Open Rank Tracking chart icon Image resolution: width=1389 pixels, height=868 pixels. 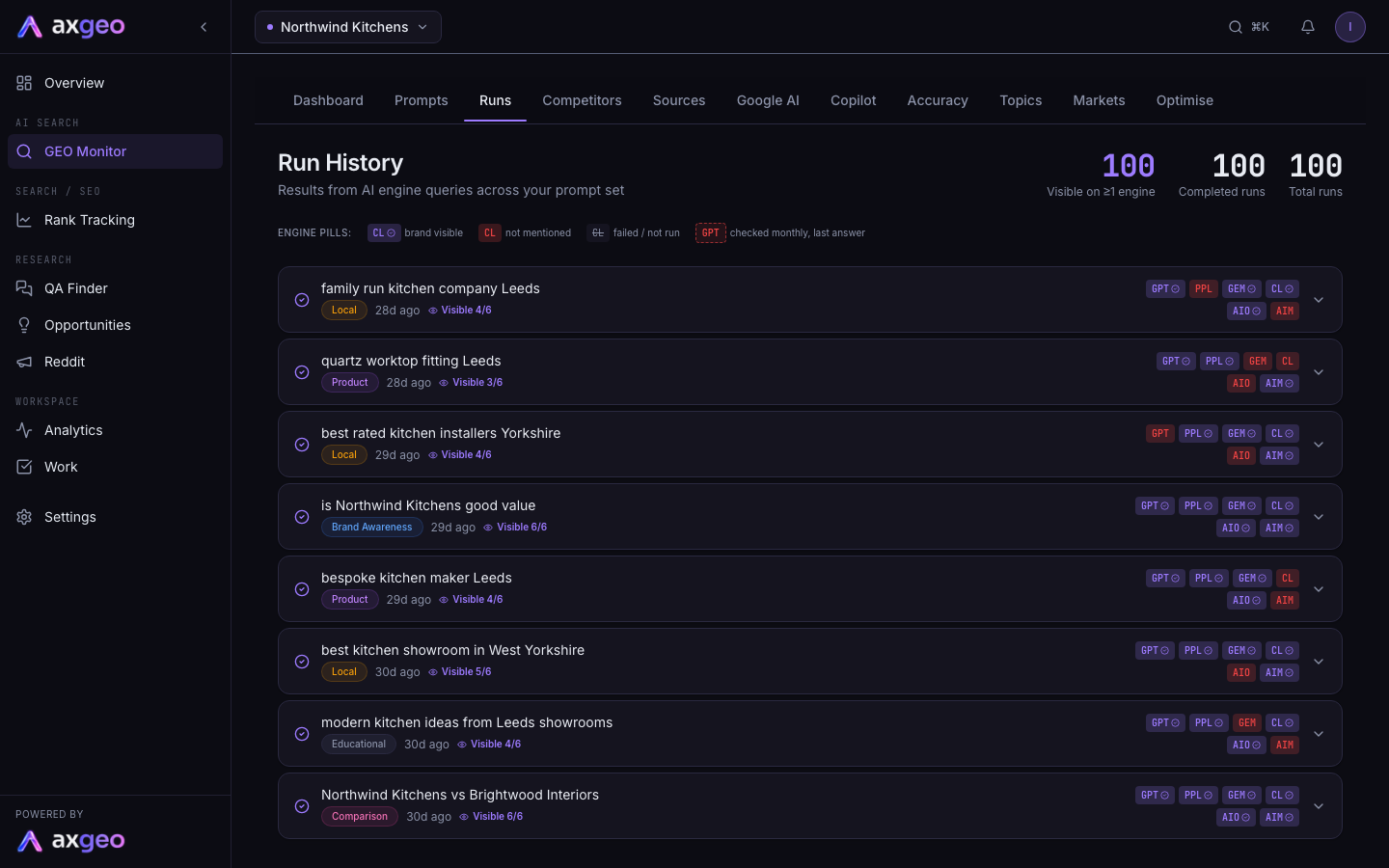point(24,220)
